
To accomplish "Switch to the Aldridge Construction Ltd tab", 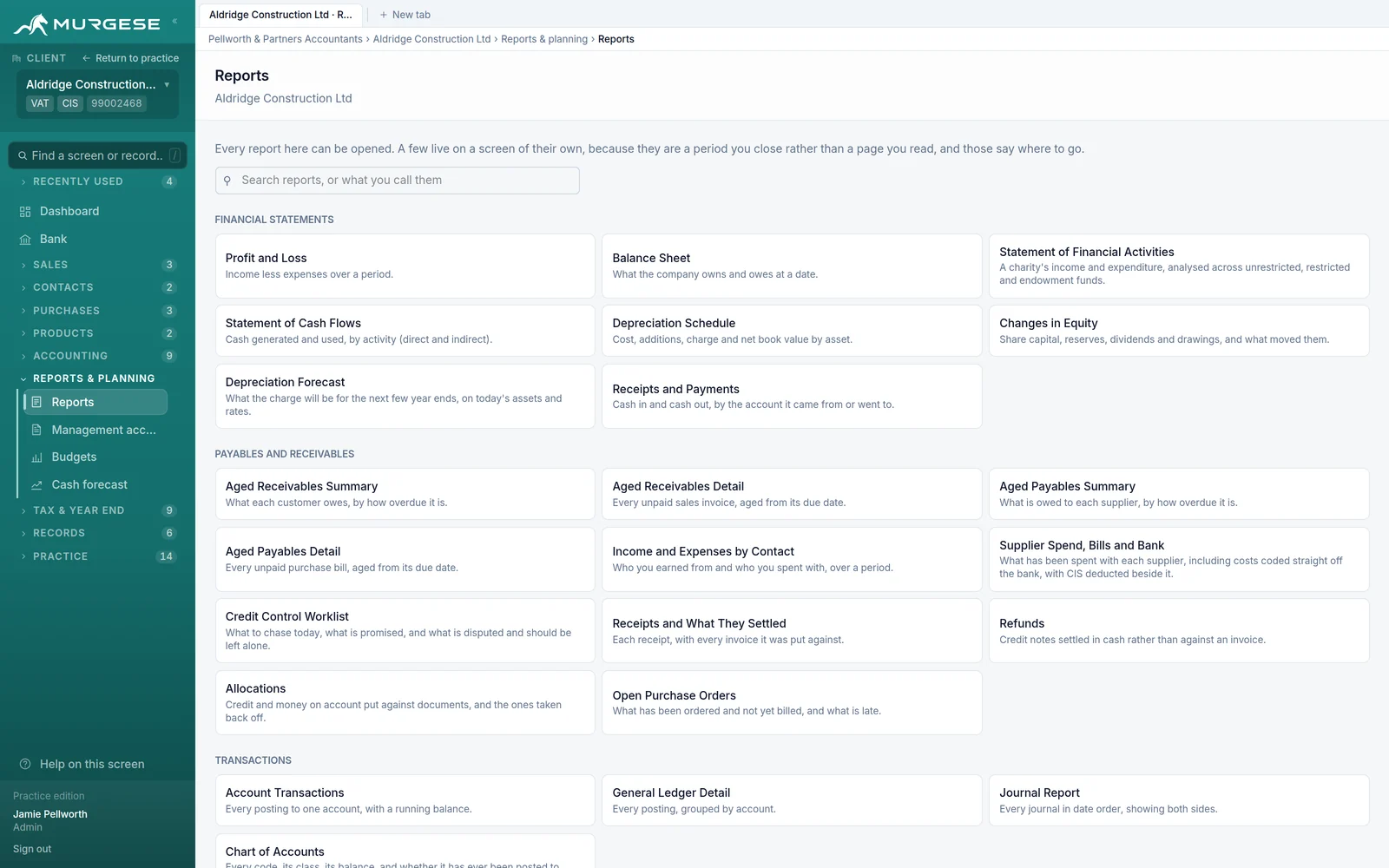I will [x=280, y=15].
